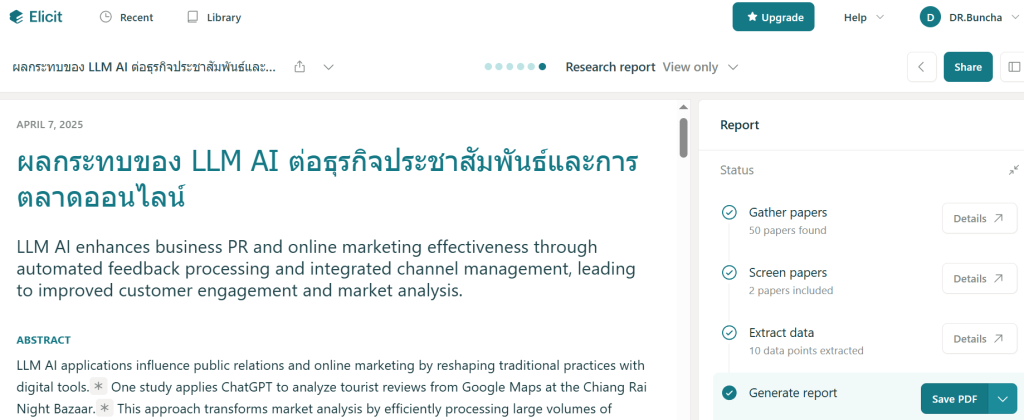Click the Elicit logo icon
This screenshot has width=1024, height=420.
pyautogui.click(x=15, y=17)
